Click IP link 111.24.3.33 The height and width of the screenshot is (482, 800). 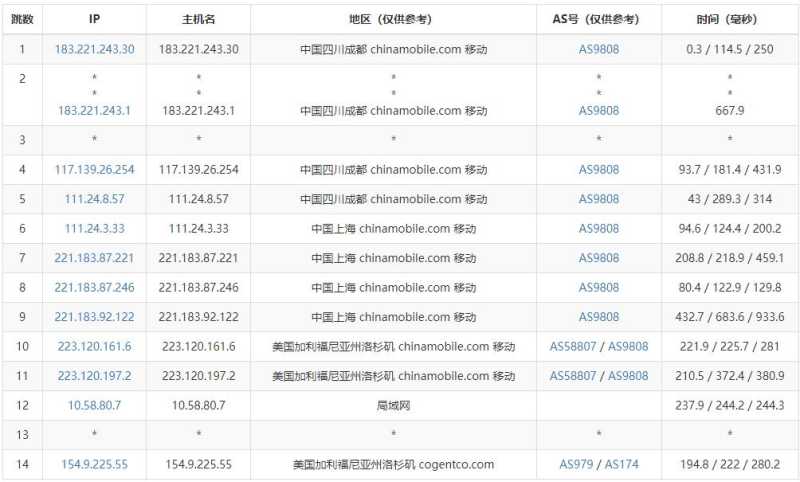pyautogui.click(x=94, y=229)
